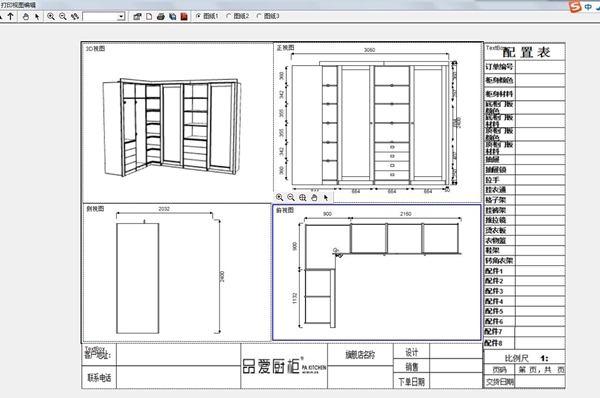The height and width of the screenshot is (398, 600).
Task: Click the blue save copy icon
Action: pos(173,16)
